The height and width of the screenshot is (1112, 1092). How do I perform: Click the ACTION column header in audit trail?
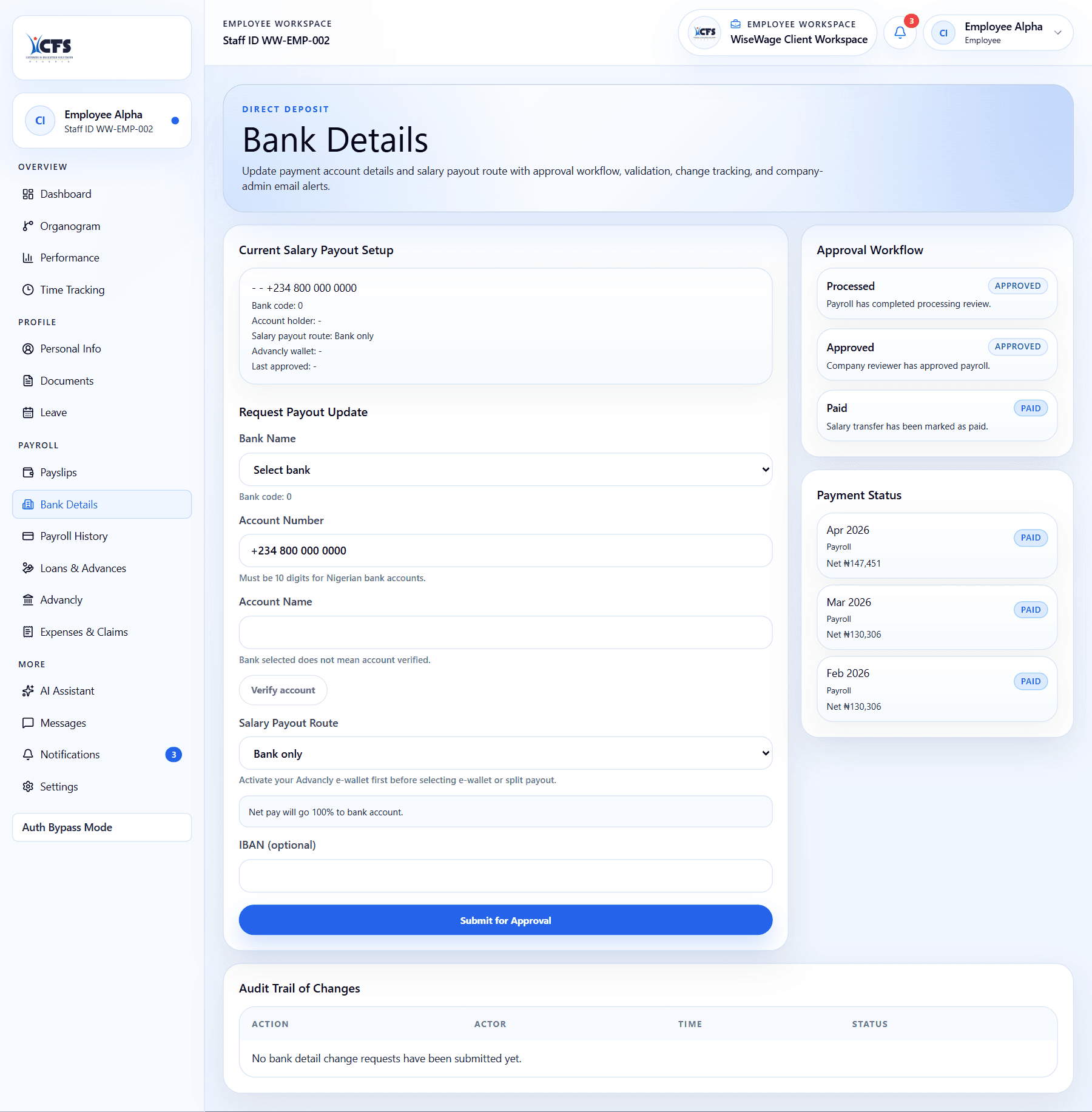(x=270, y=1024)
